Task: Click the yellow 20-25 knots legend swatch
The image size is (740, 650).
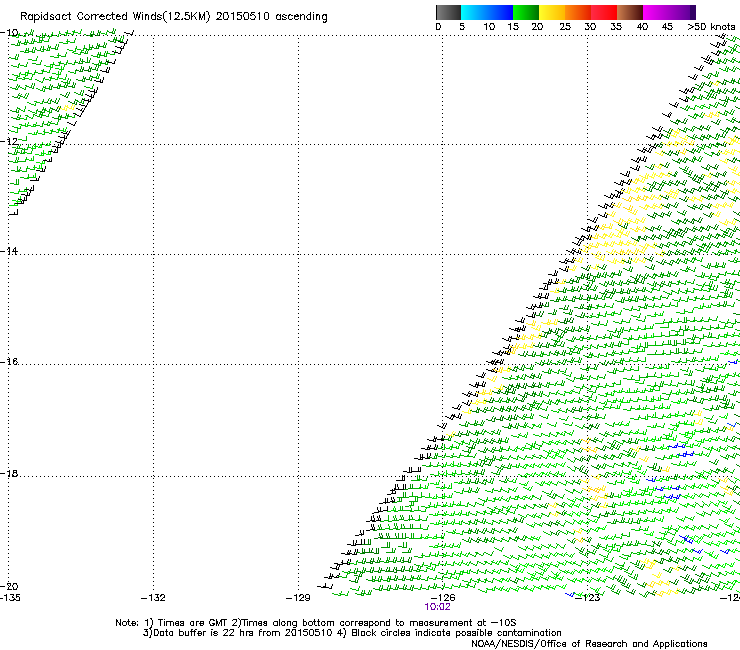Action: point(552,12)
